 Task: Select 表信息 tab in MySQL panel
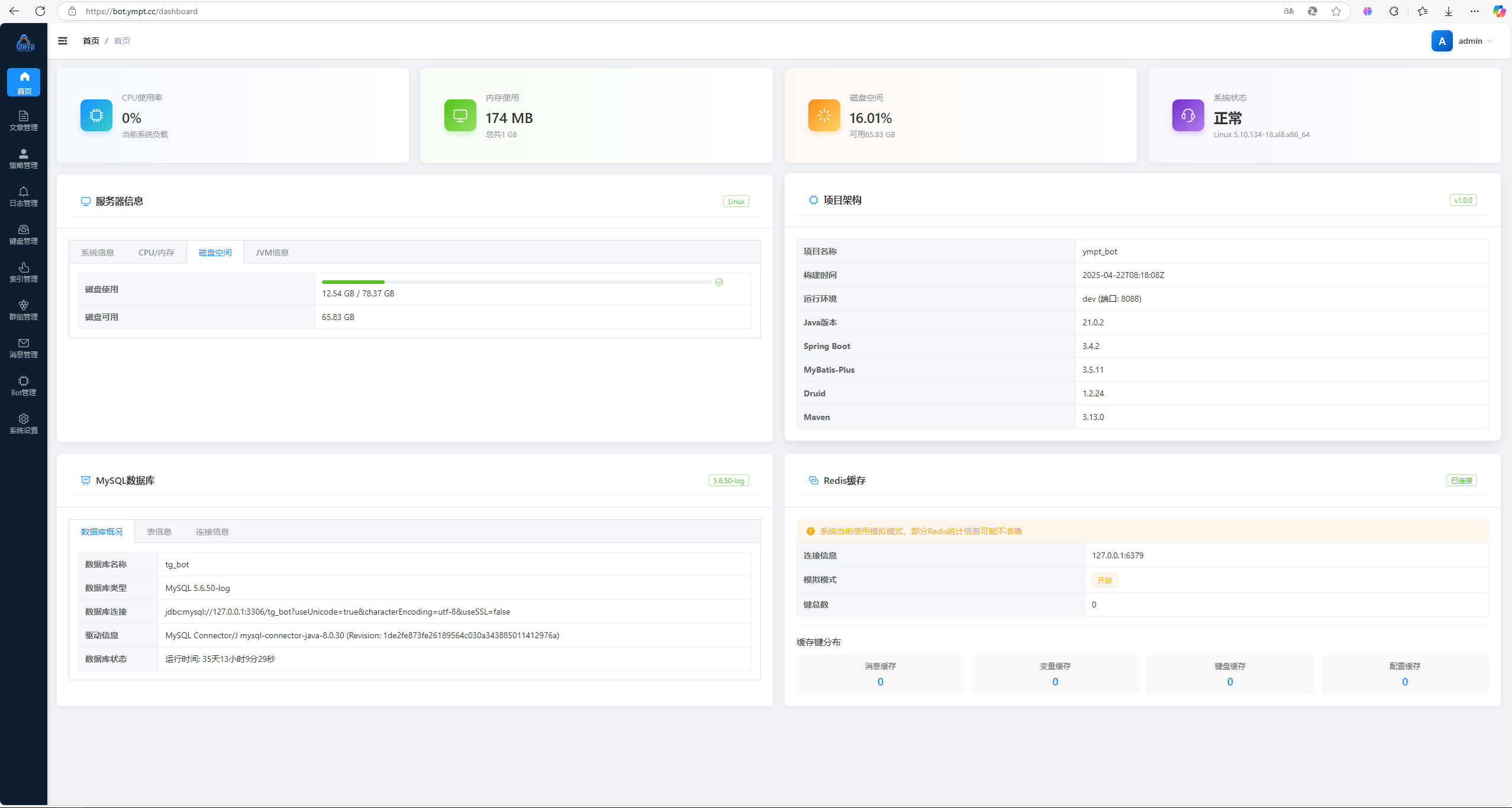click(x=159, y=532)
